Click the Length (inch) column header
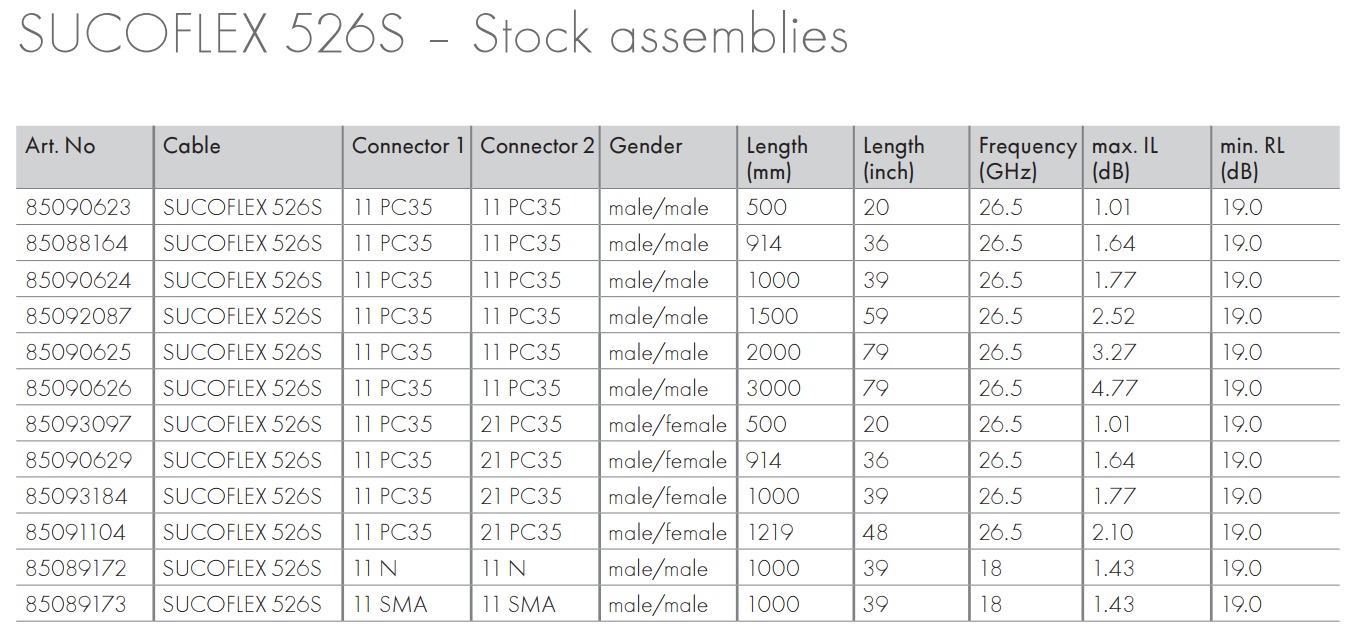1363x637 pixels. click(893, 158)
